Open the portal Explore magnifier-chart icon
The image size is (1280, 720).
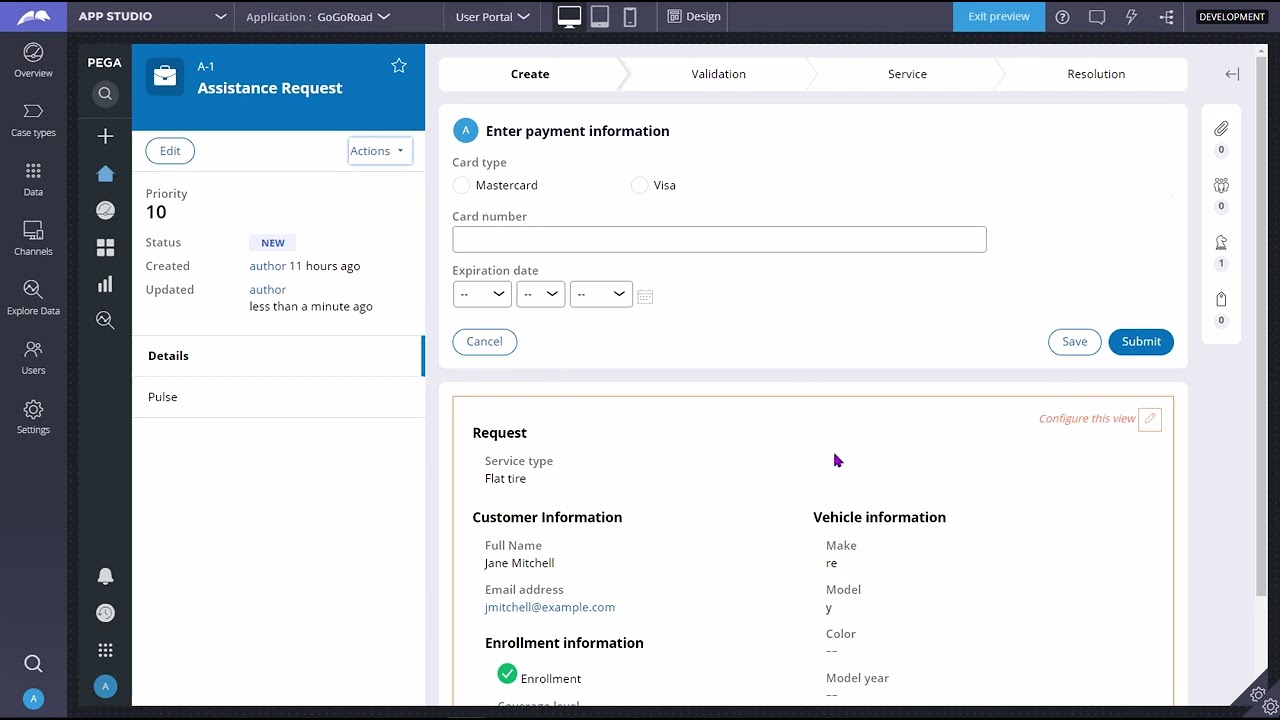[105, 320]
